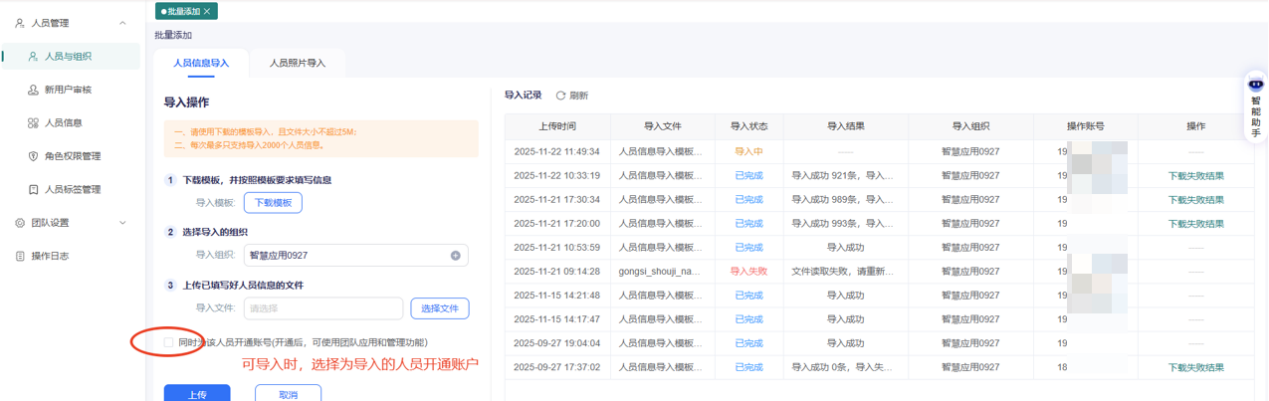This screenshot has width=1269, height=401.
Task: Open 新用户审核 via its sidebar icon
Action: click(x=33, y=89)
